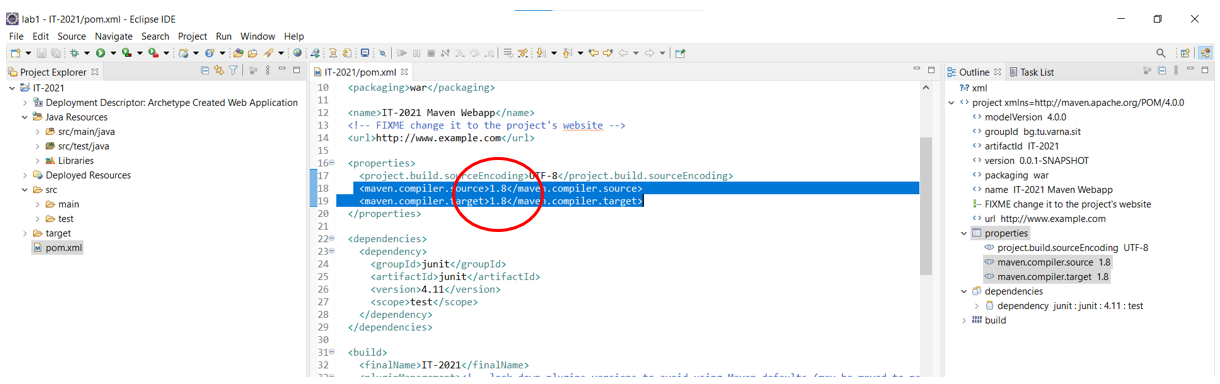Open the Help menu
Viewport: 1220px width, 384px height.
pos(294,36)
